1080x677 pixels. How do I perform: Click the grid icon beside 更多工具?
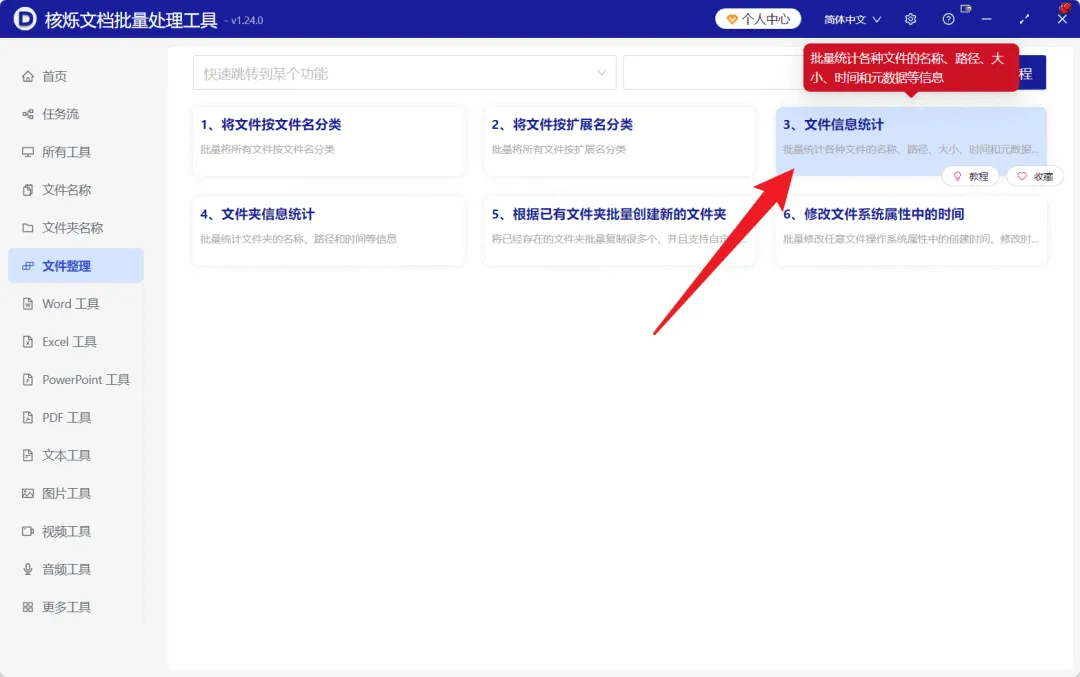click(28, 607)
